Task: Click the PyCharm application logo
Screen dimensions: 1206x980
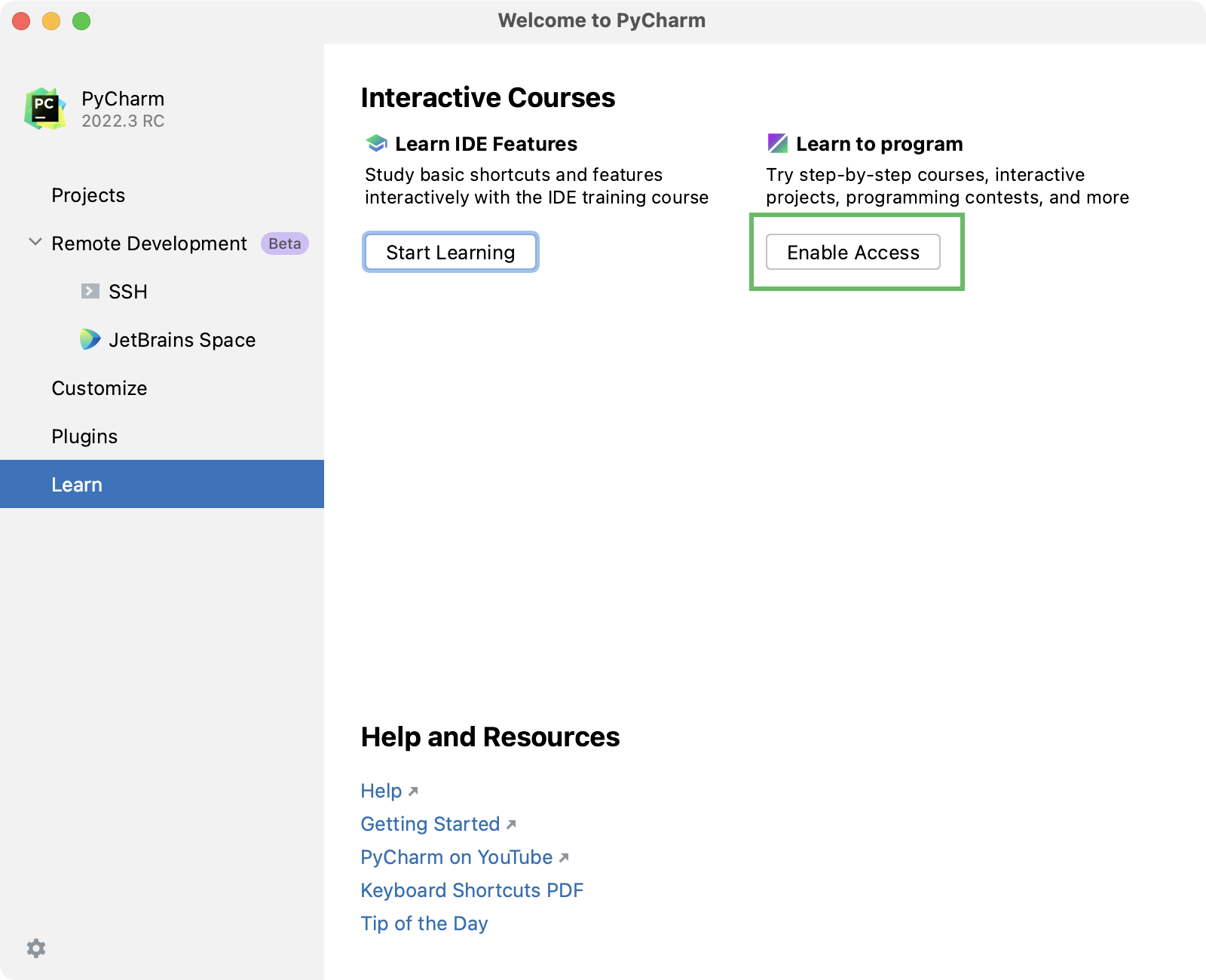Action: (x=43, y=108)
